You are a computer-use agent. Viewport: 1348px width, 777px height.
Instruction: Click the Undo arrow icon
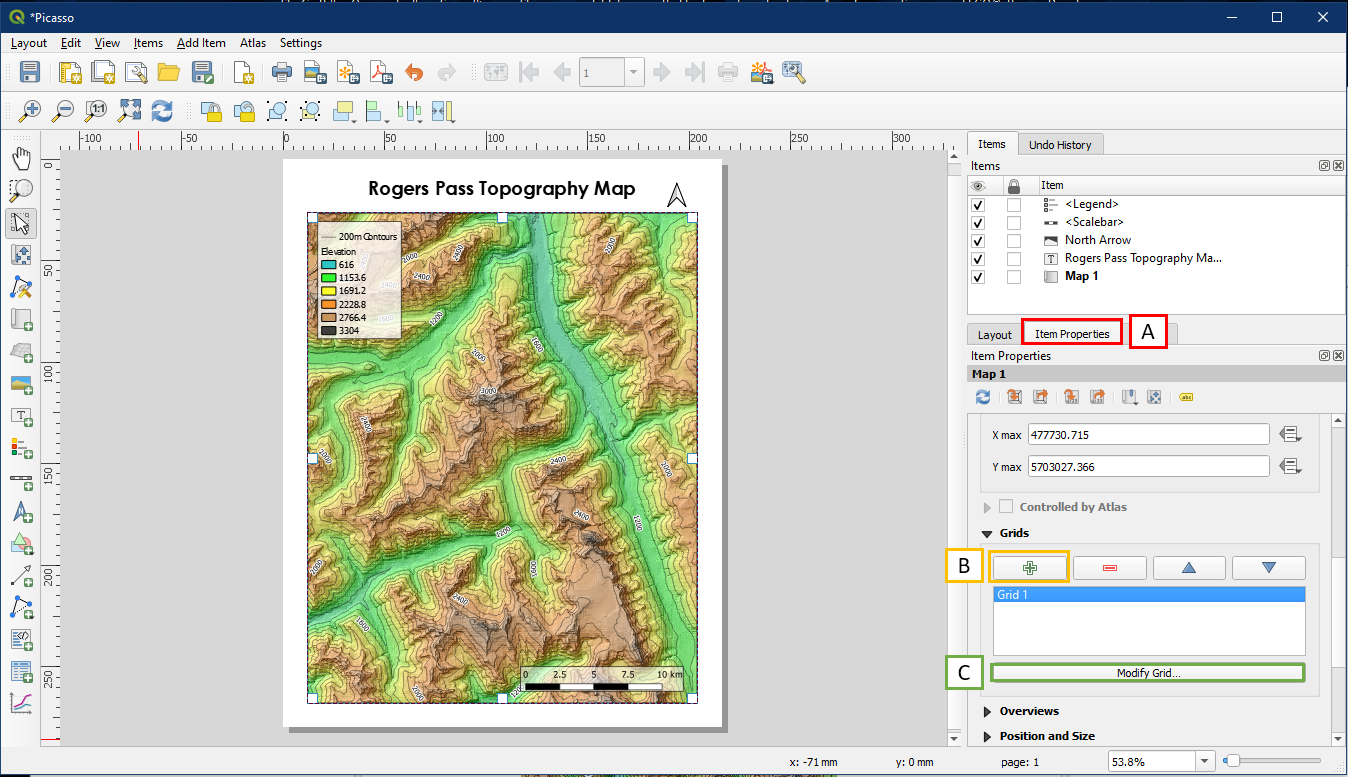[x=414, y=72]
